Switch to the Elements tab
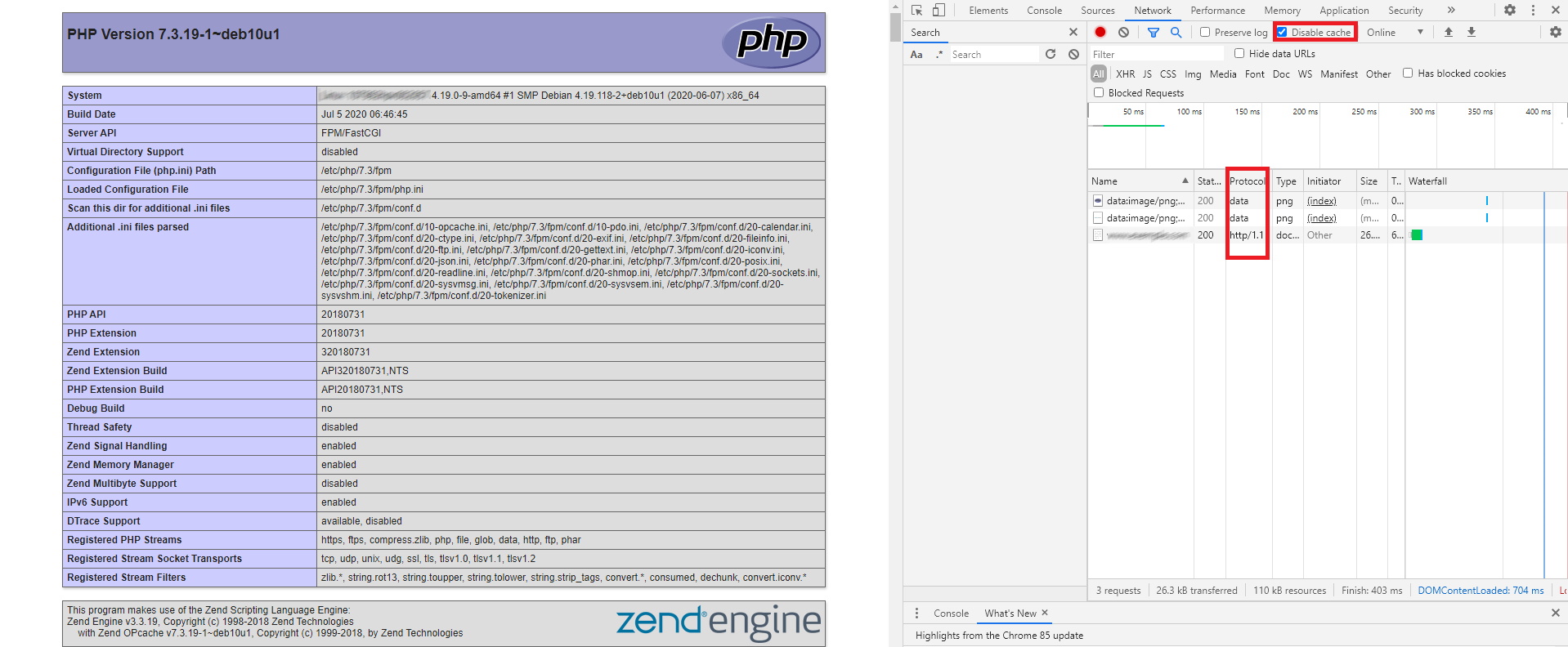The image size is (1568, 647). click(x=988, y=11)
